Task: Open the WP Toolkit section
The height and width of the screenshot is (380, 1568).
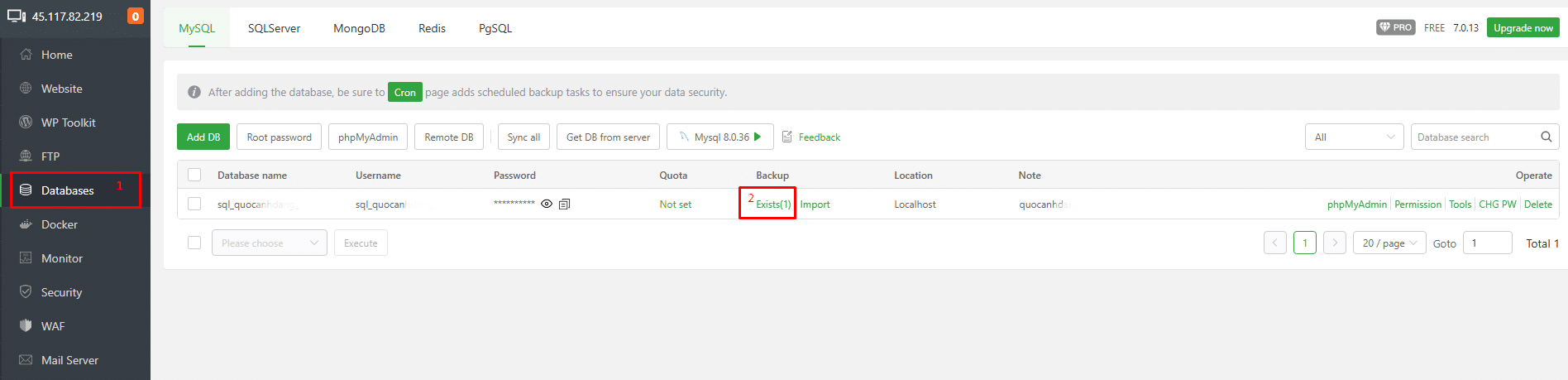Action: pos(68,123)
